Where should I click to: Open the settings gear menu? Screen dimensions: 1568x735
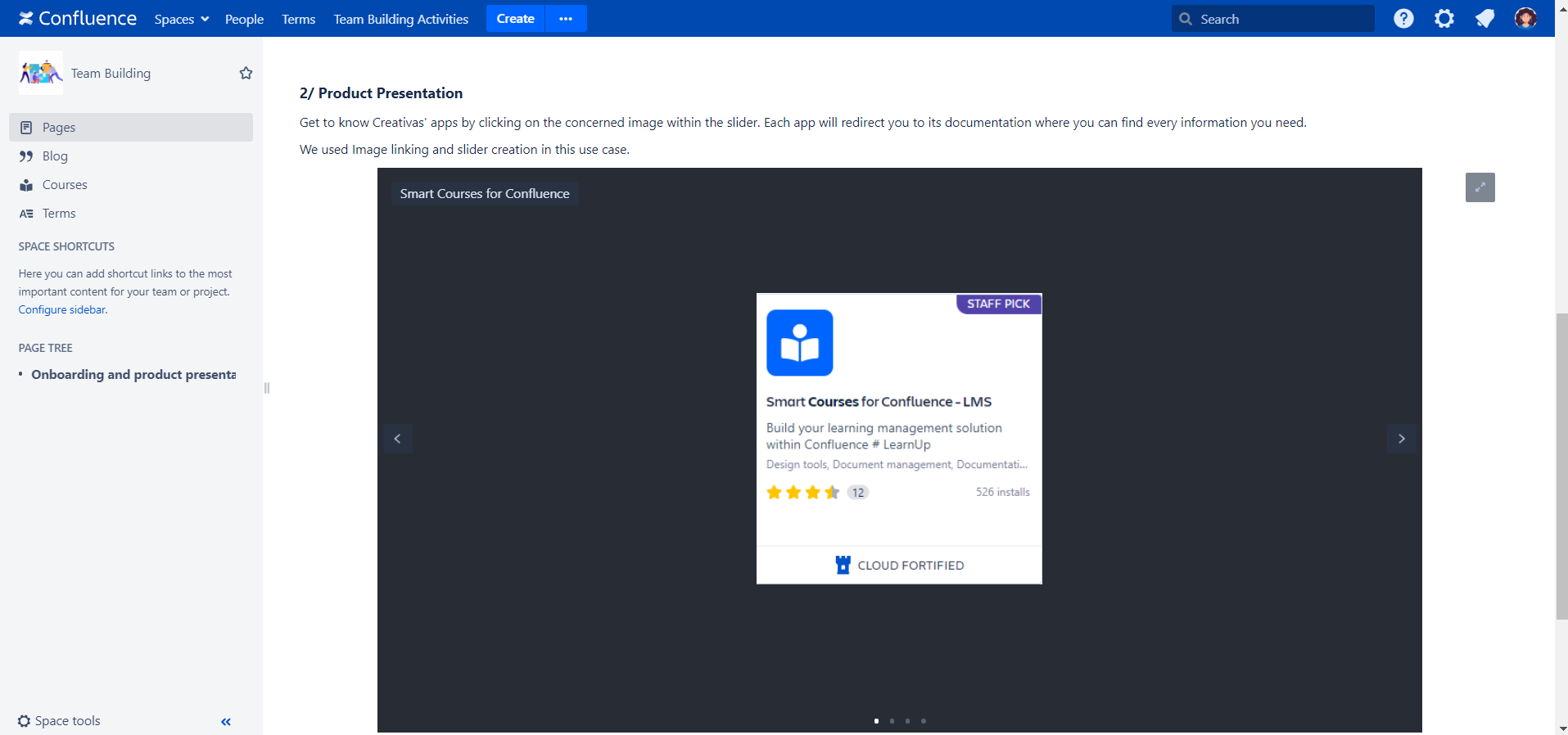click(1444, 18)
